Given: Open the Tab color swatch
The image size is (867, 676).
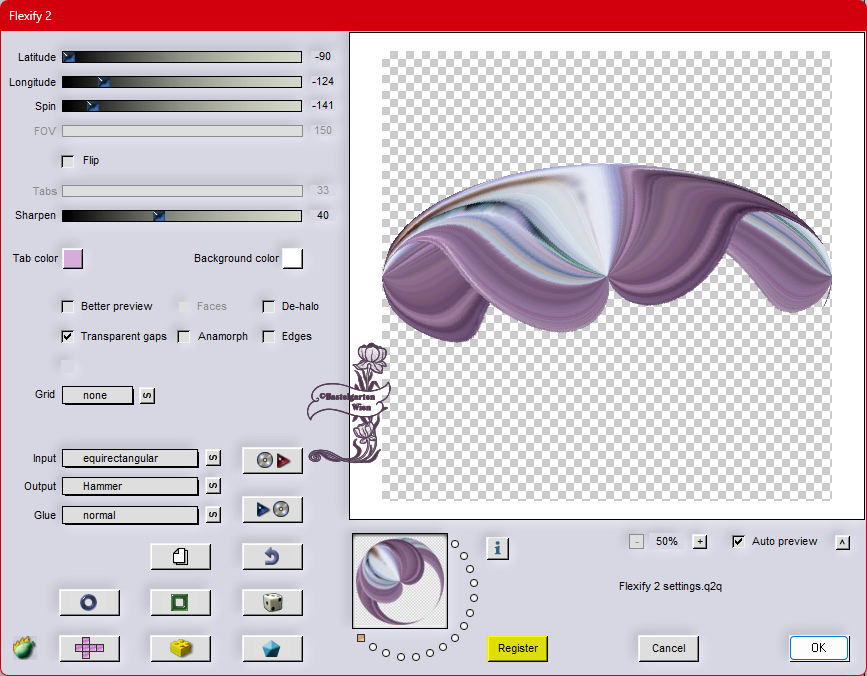Looking at the screenshot, I should (x=73, y=259).
